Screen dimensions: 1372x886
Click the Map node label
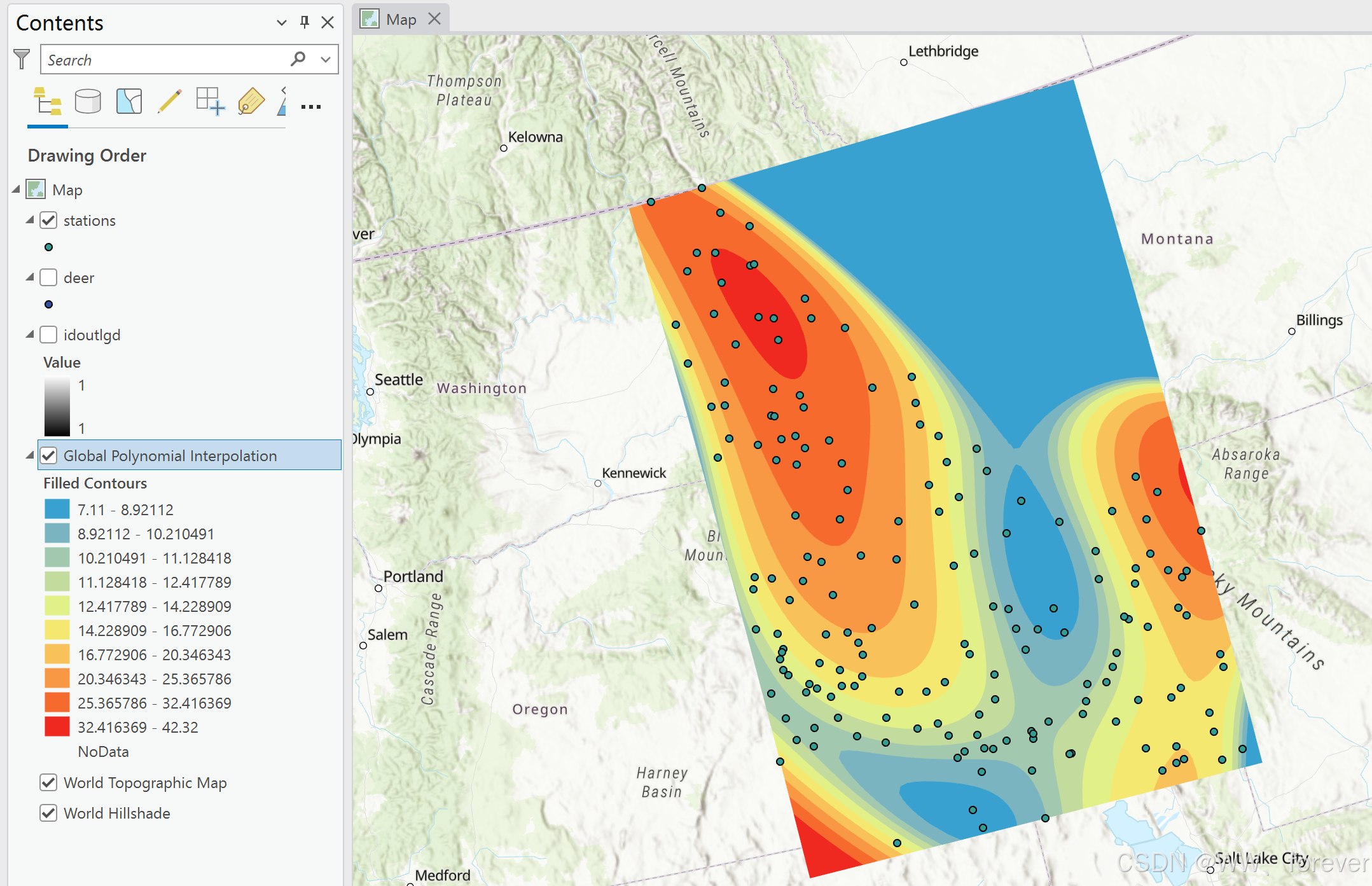(67, 190)
